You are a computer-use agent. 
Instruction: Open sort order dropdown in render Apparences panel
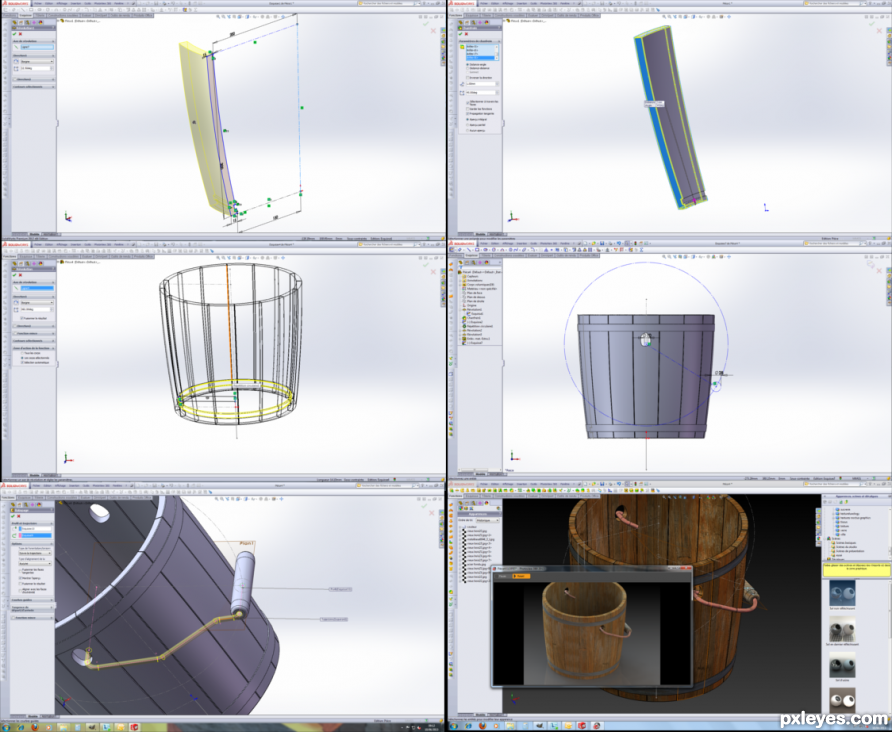pyautogui.click(x=488, y=520)
